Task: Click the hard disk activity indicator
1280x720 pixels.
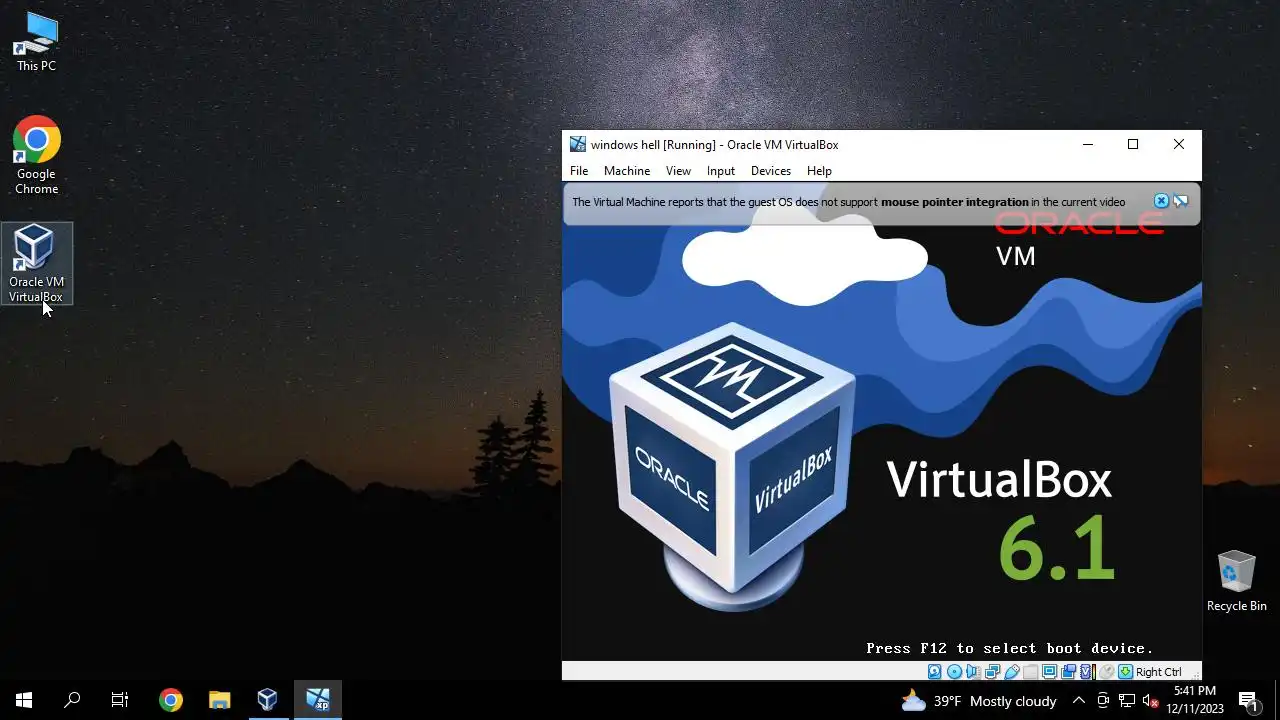Action: click(935, 672)
